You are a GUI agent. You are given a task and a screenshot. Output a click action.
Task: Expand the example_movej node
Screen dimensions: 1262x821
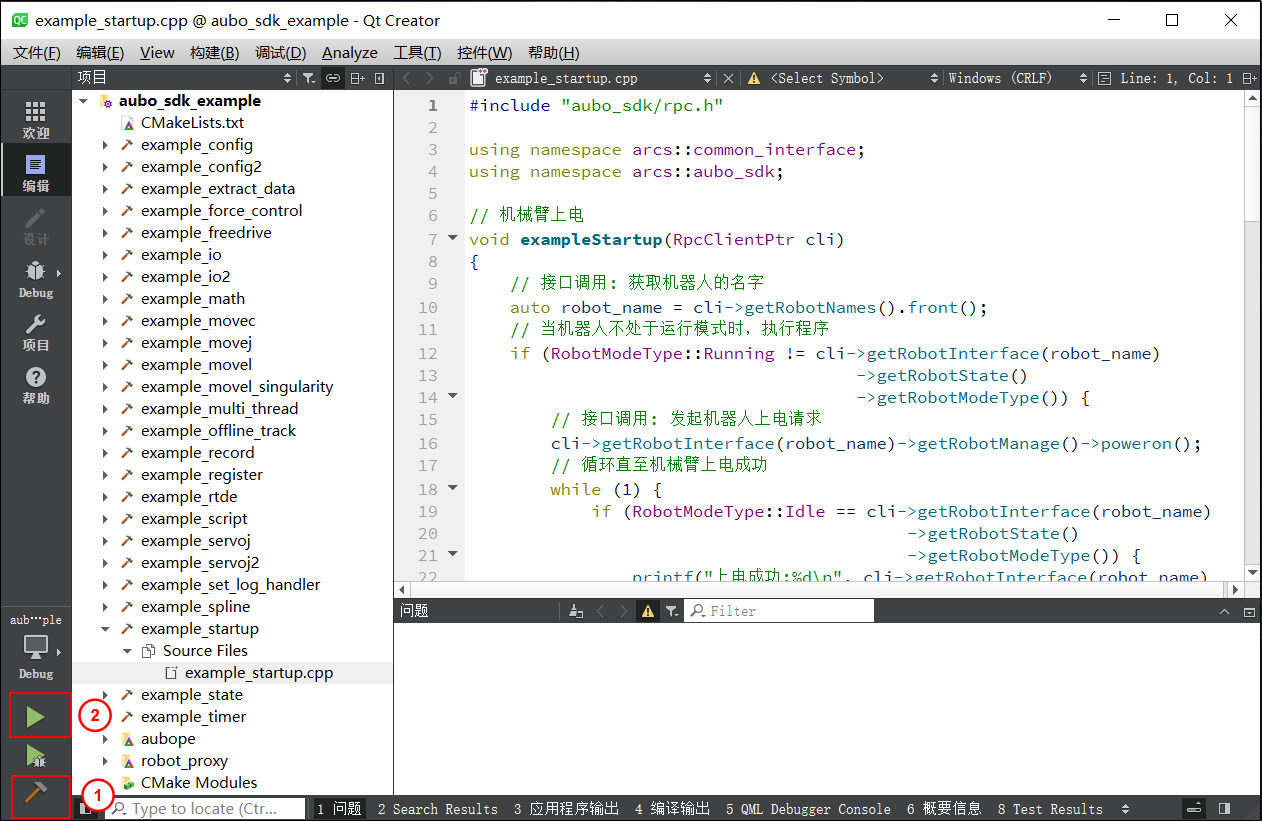105,343
